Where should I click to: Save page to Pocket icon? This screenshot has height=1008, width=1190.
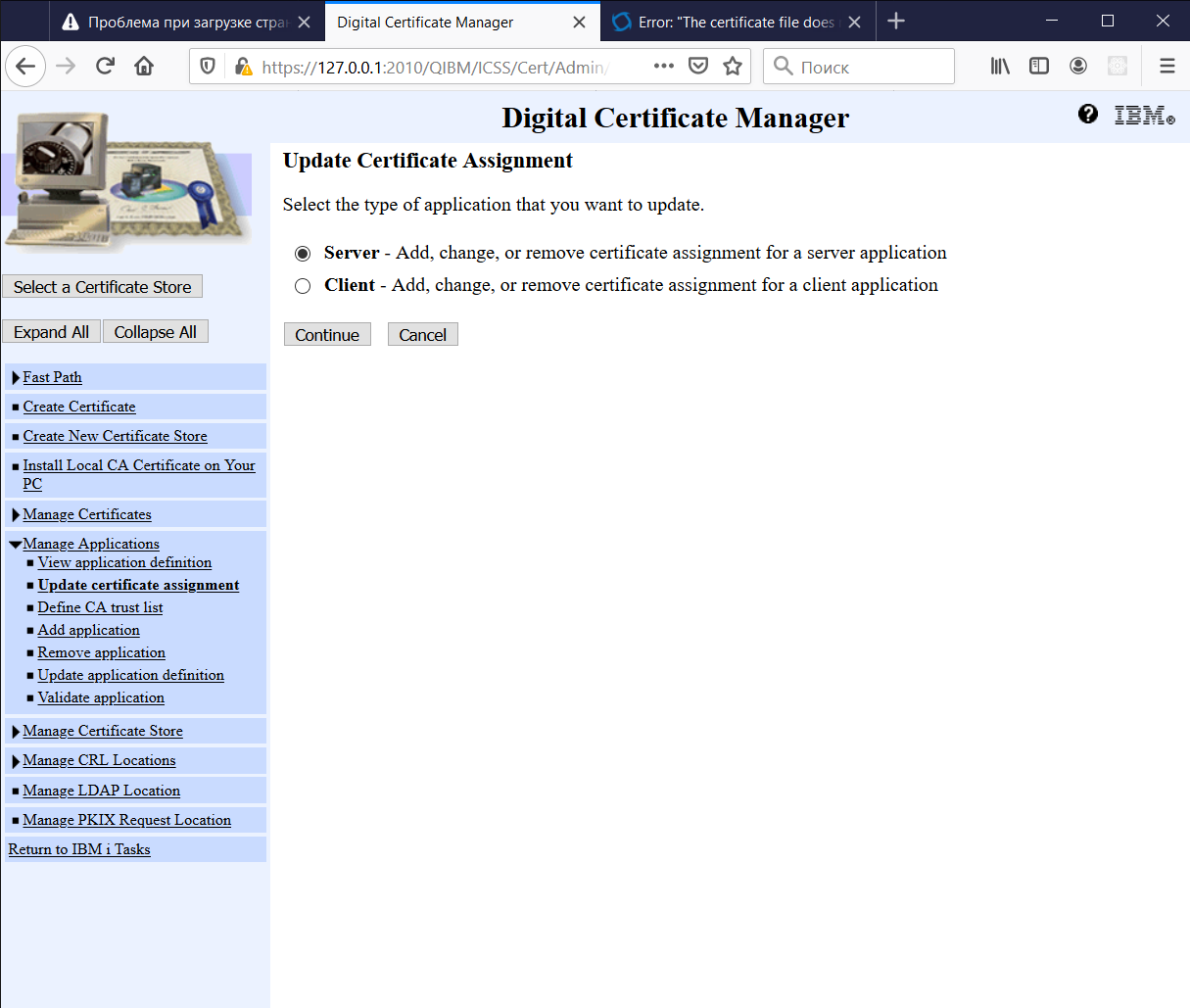(x=698, y=66)
